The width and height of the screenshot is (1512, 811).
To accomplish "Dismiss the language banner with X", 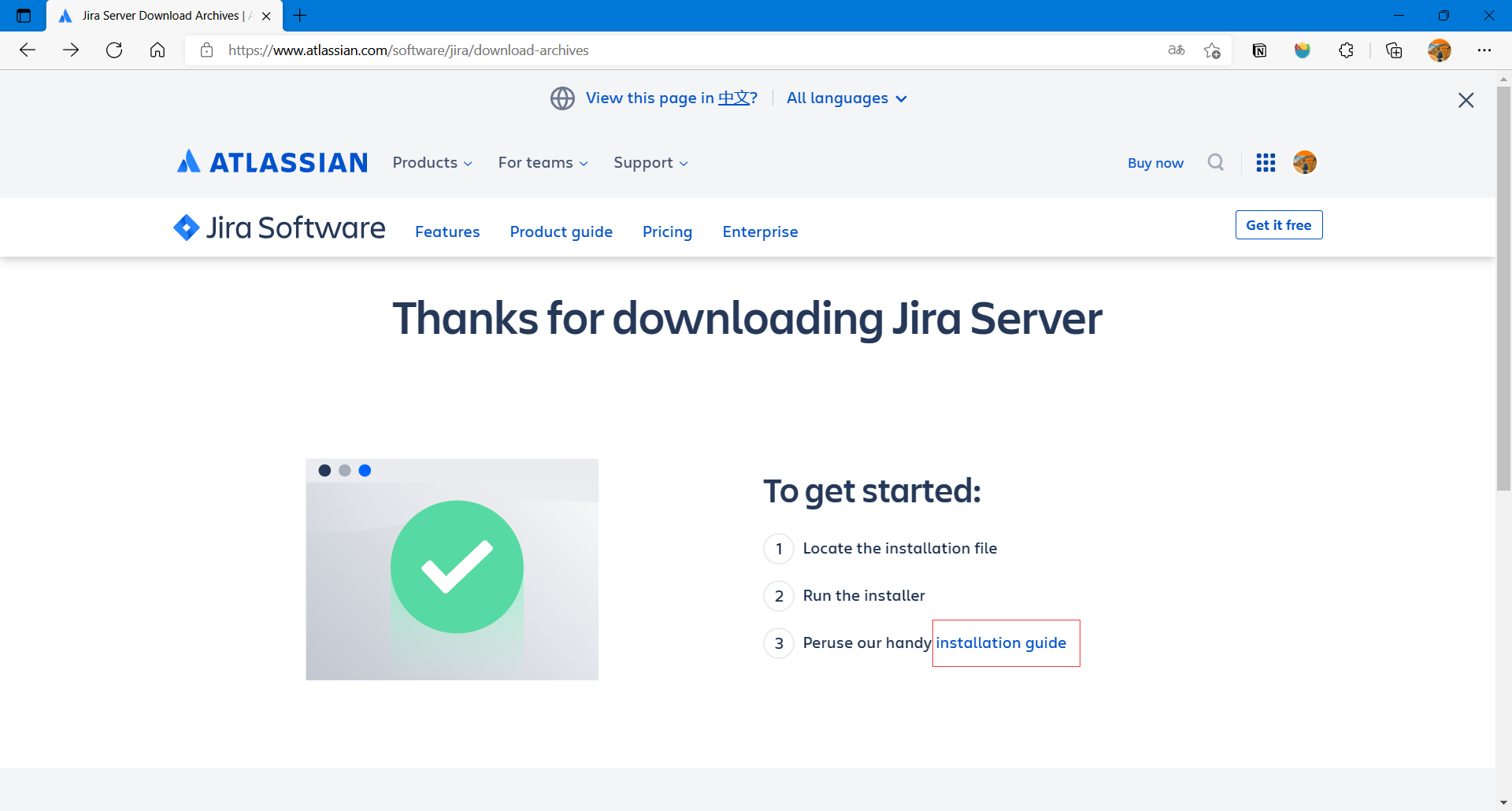I will pos(1466,100).
